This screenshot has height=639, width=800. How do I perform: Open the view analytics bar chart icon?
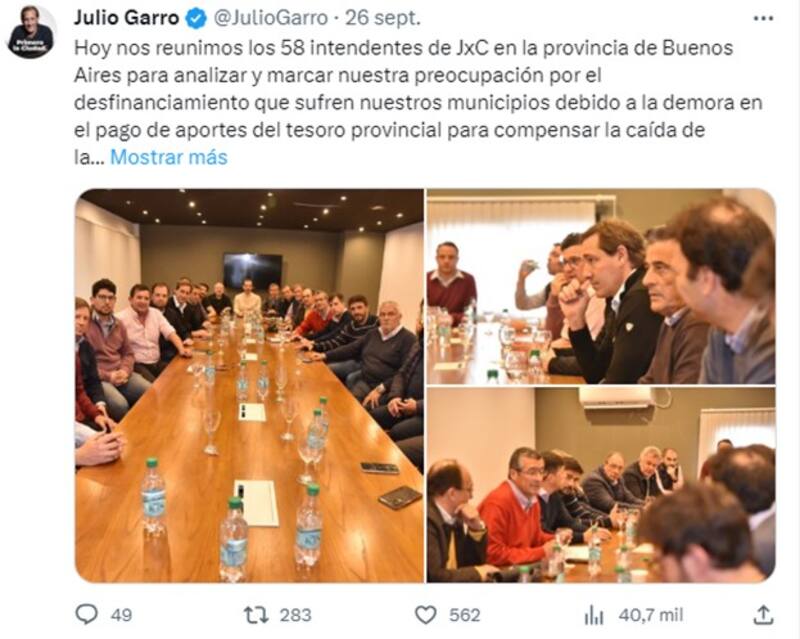click(593, 615)
